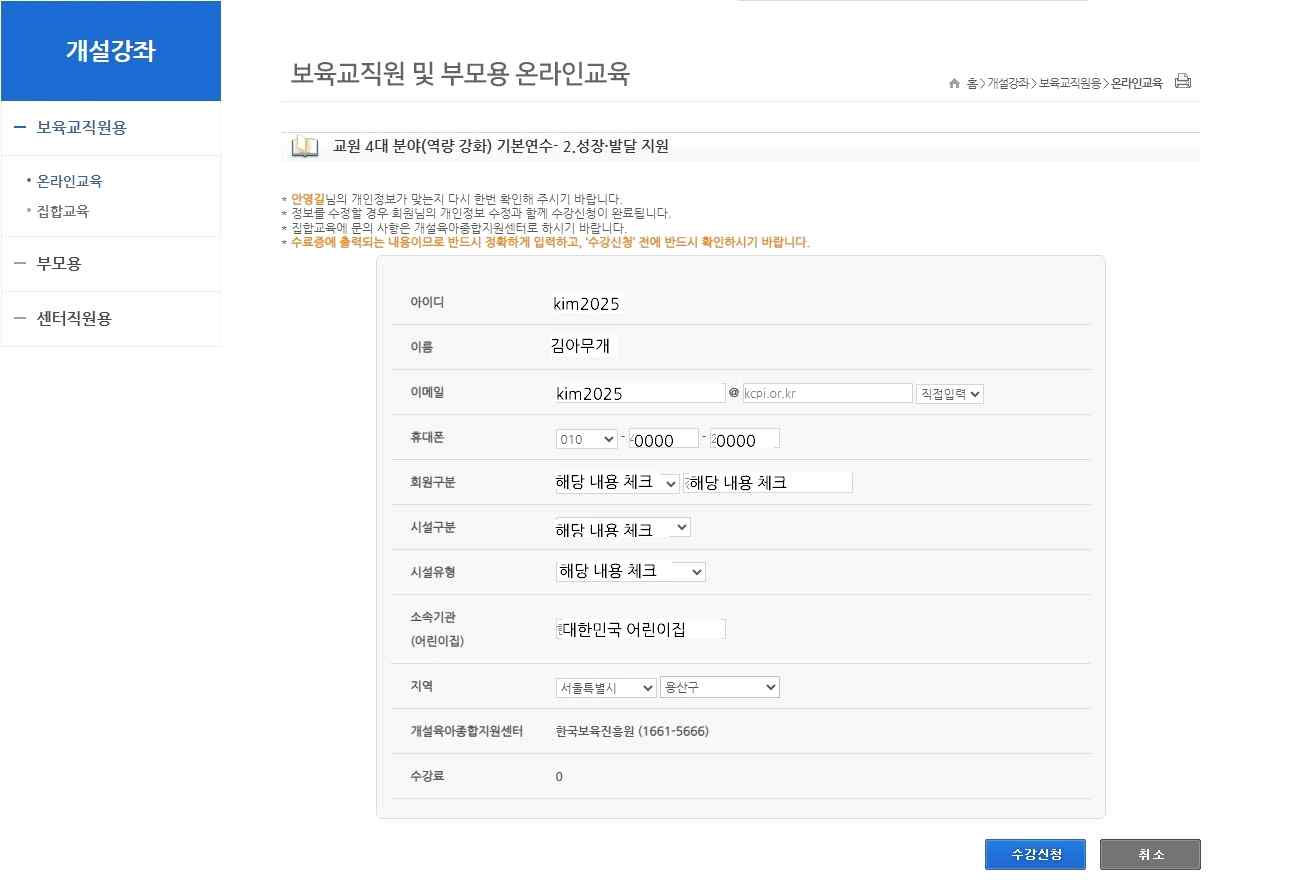Screen dimensions: 1298x880
Task: Open the 용산구 district dropdown
Action: [x=719, y=688]
